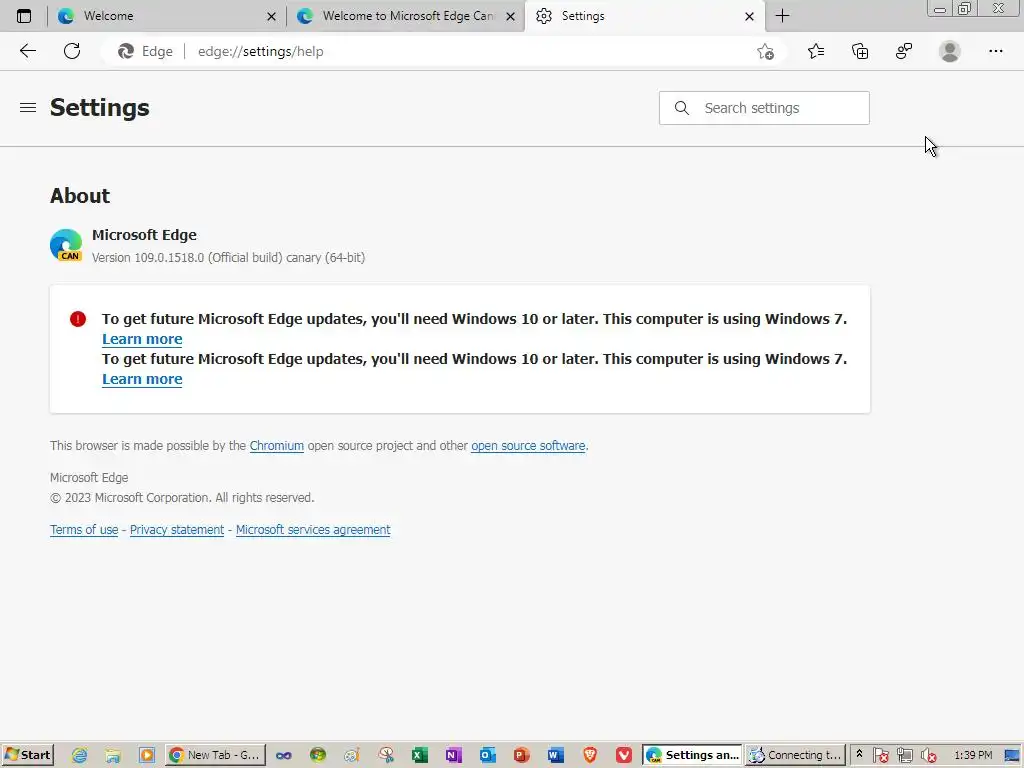This screenshot has height=768, width=1024.
Task: Launch Brave browser from the taskbar
Action: click(590, 756)
